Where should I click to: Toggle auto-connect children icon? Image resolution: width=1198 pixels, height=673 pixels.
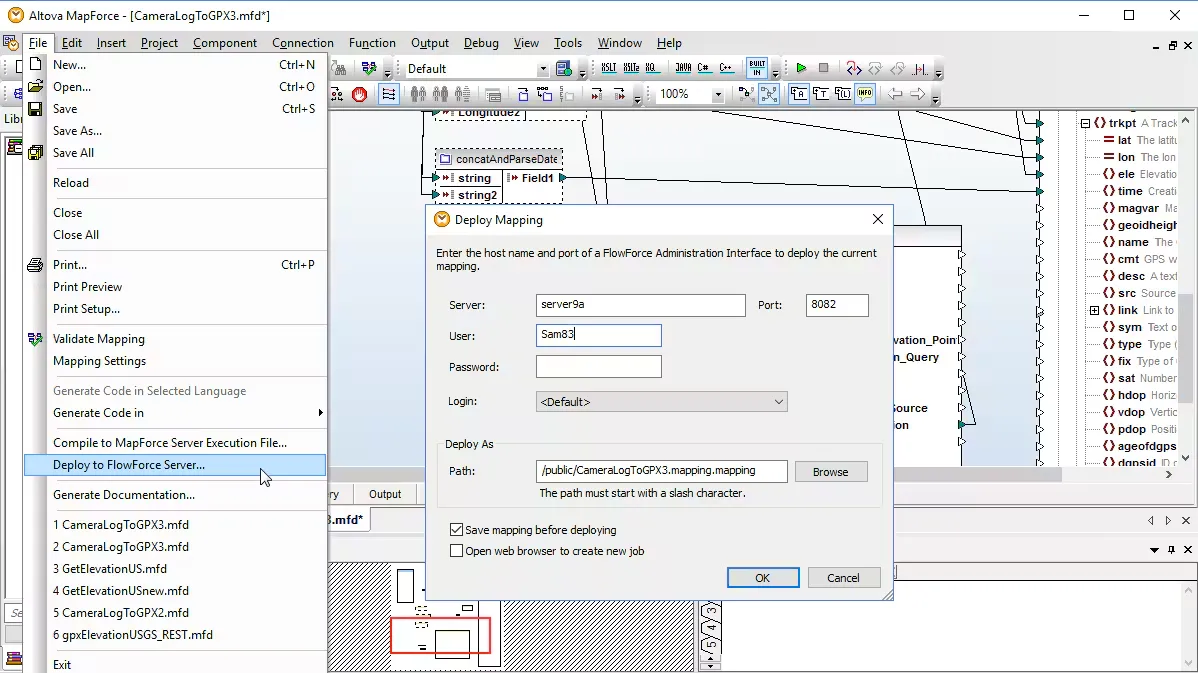click(x=769, y=94)
